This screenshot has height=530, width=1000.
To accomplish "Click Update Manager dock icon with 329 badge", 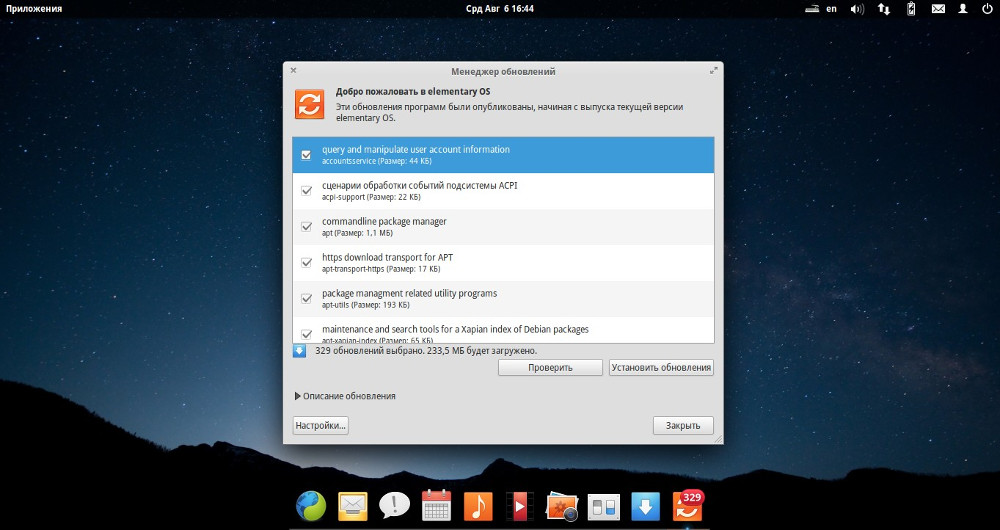I will 688,506.
